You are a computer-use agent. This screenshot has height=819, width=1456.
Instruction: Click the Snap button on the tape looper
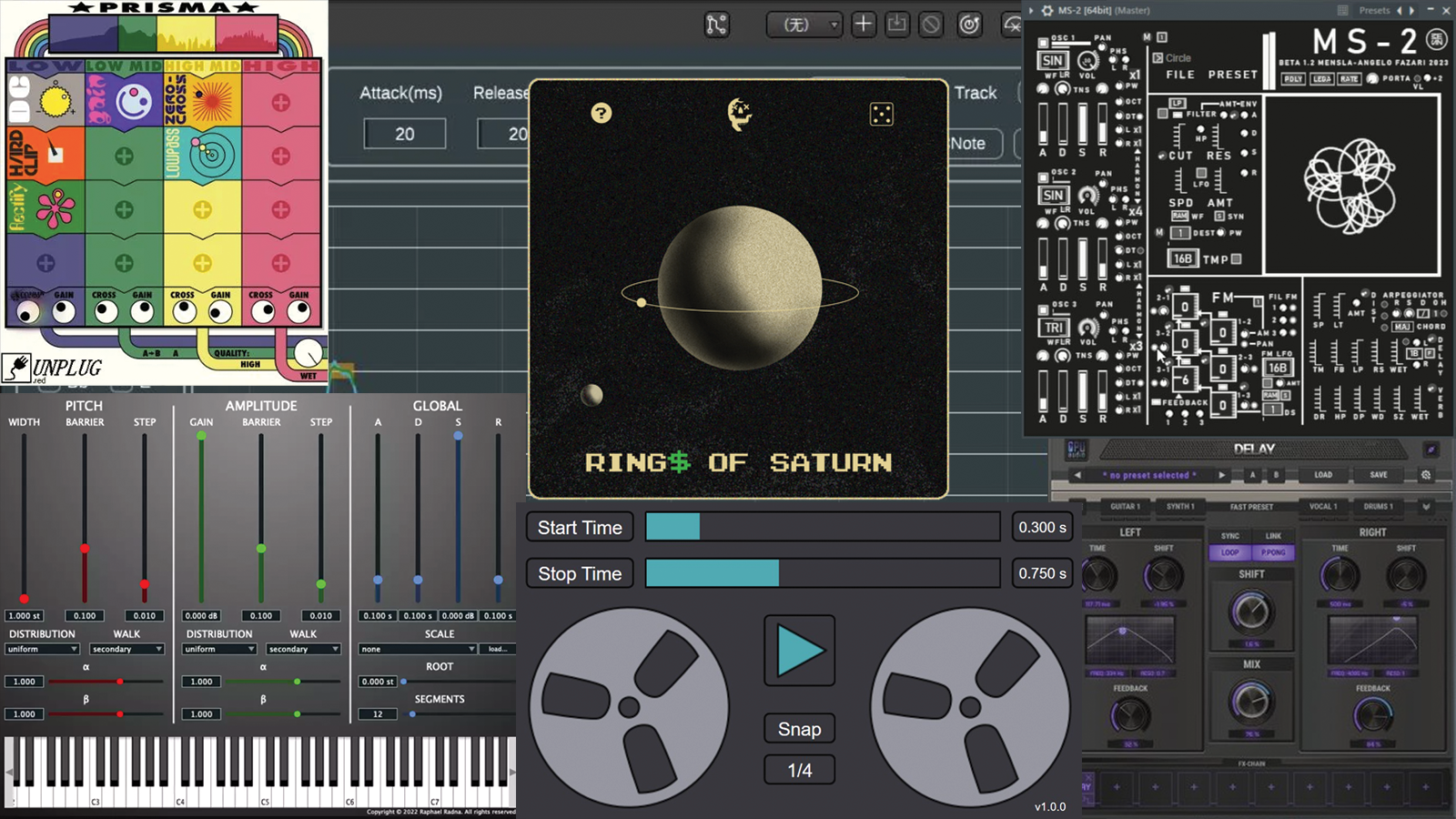799,728
